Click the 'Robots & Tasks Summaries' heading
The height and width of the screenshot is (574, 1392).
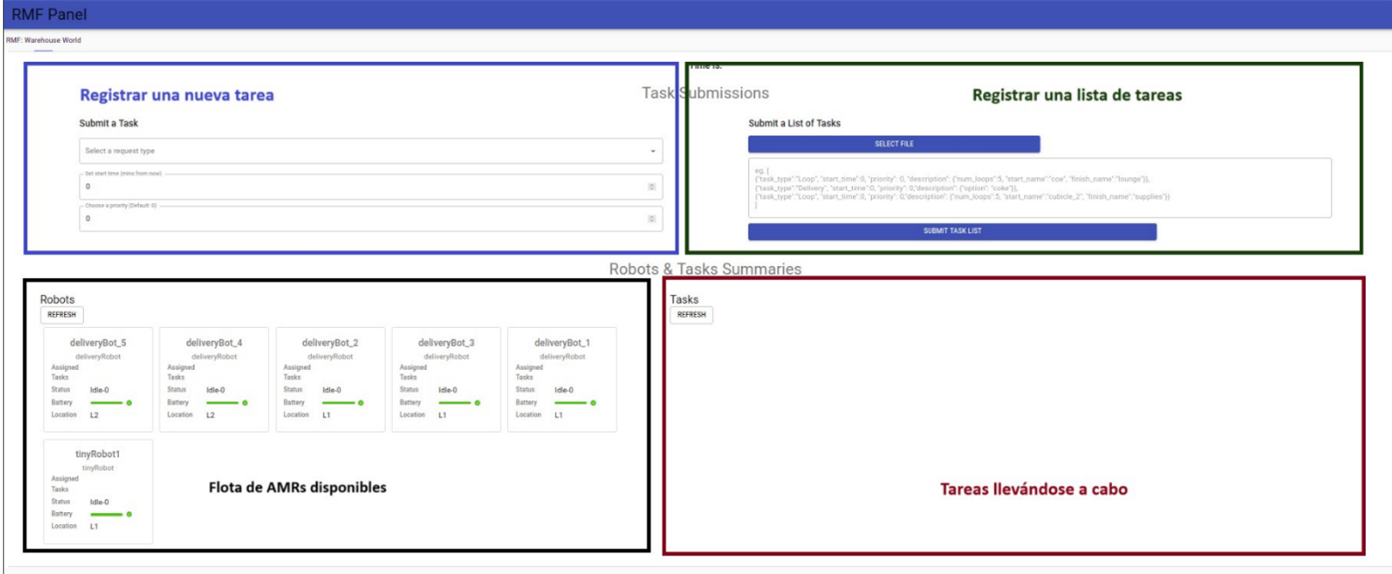coord(705,269)
